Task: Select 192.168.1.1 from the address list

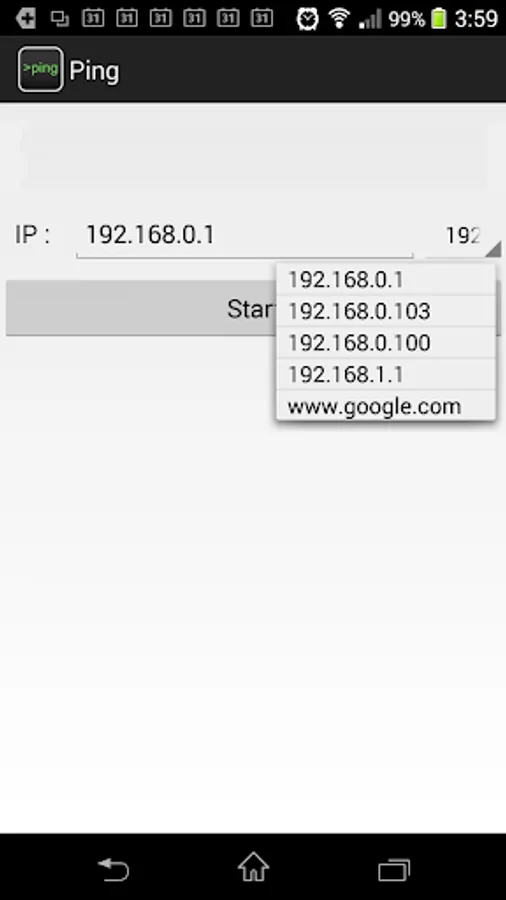Action: pos(386,374)
